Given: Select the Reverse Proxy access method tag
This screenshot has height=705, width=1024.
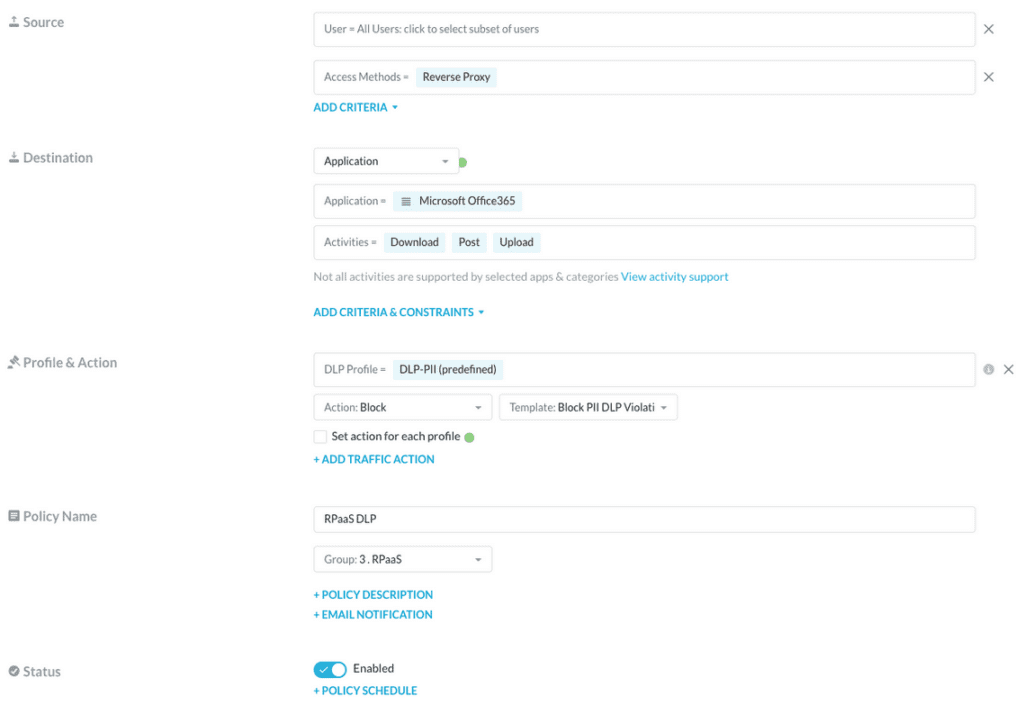Looking at the screenshot, I should 456,77.
